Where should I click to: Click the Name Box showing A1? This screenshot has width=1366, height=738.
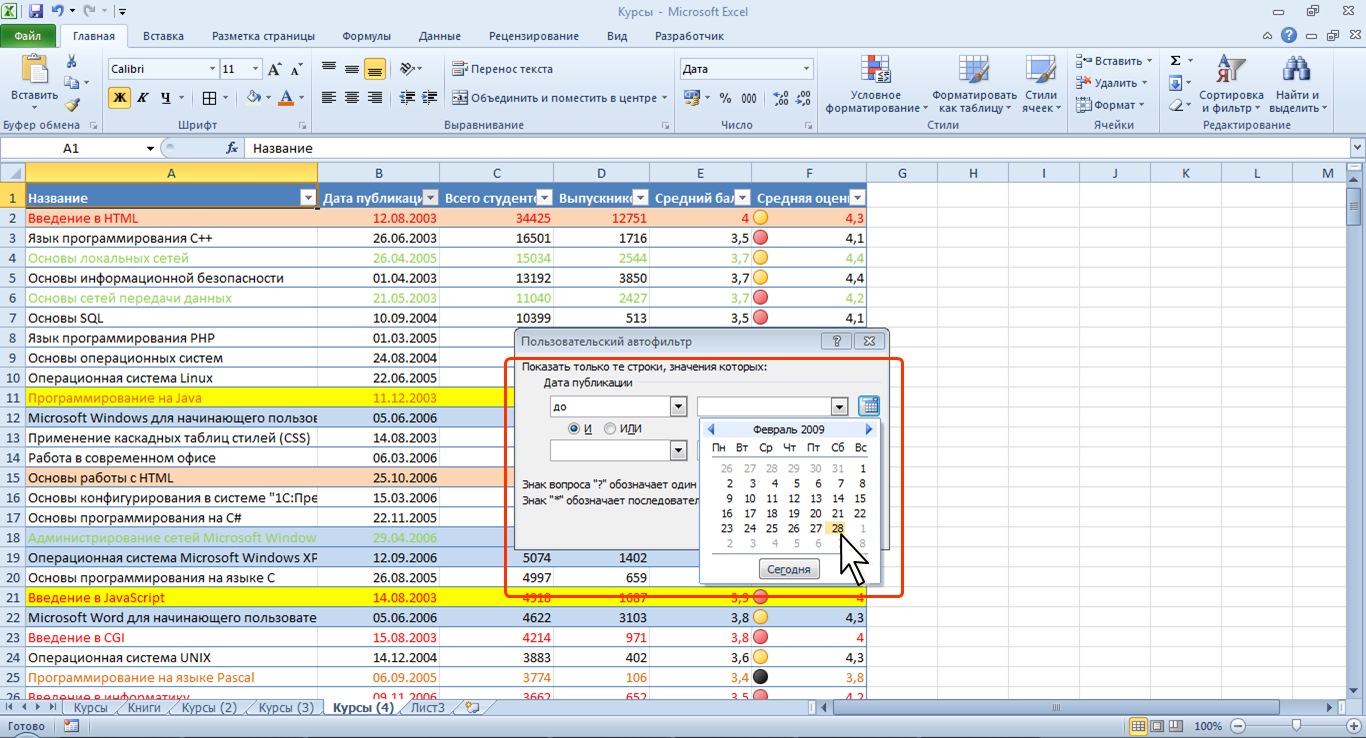(x=70, y=148)
